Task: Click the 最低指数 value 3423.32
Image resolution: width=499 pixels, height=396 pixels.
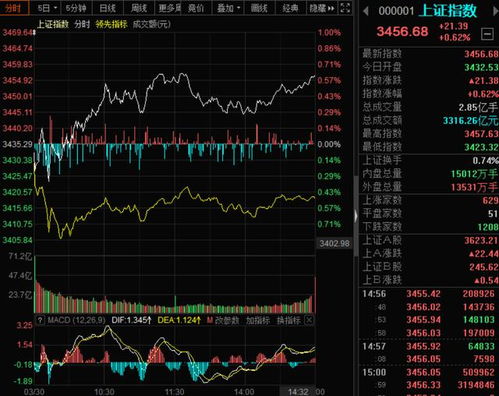Action: pos(481,147)
